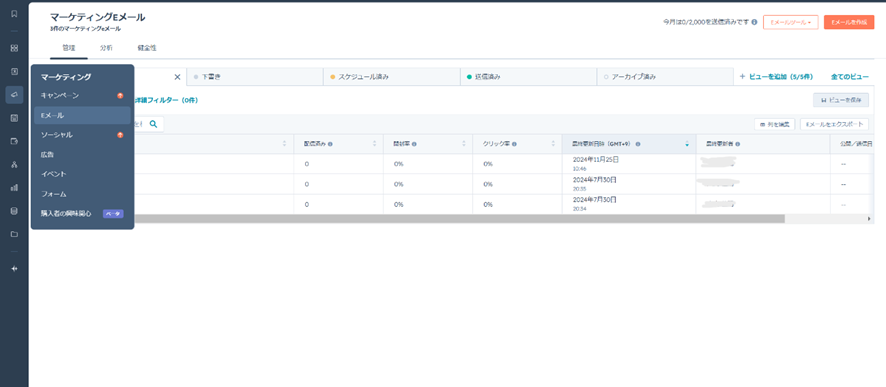886x387 pixels.
Task: Click the 20:34 timestamp row date cell
Action: (x=629, y=204)
